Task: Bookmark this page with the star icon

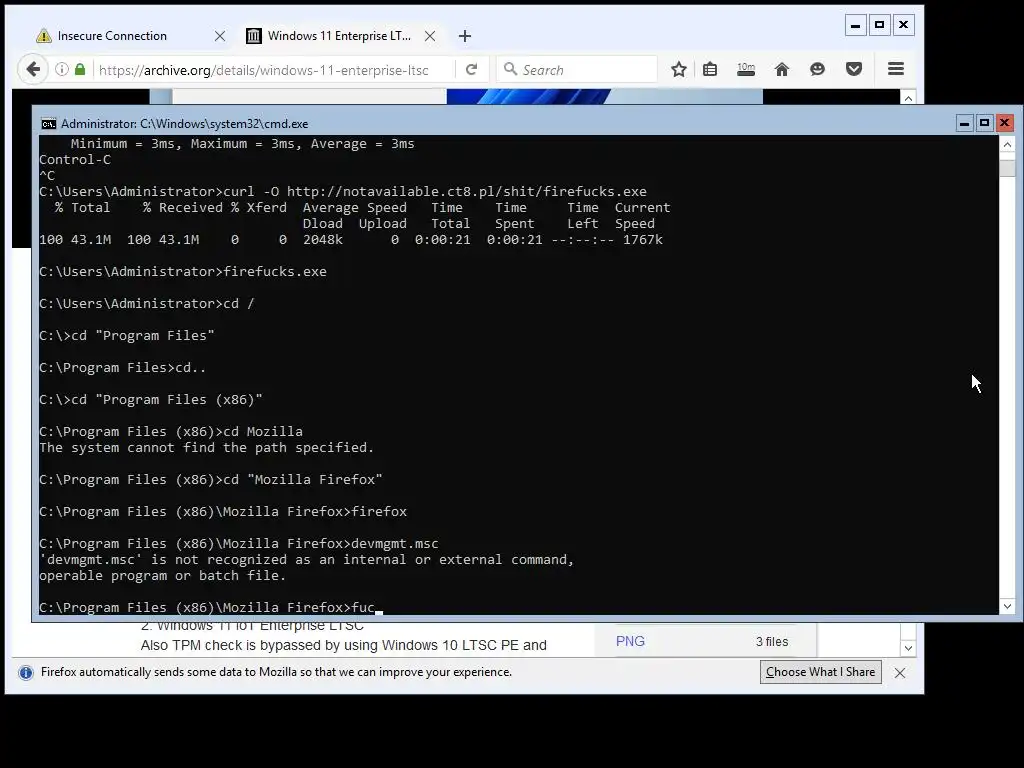Action: tap(679, 69)
